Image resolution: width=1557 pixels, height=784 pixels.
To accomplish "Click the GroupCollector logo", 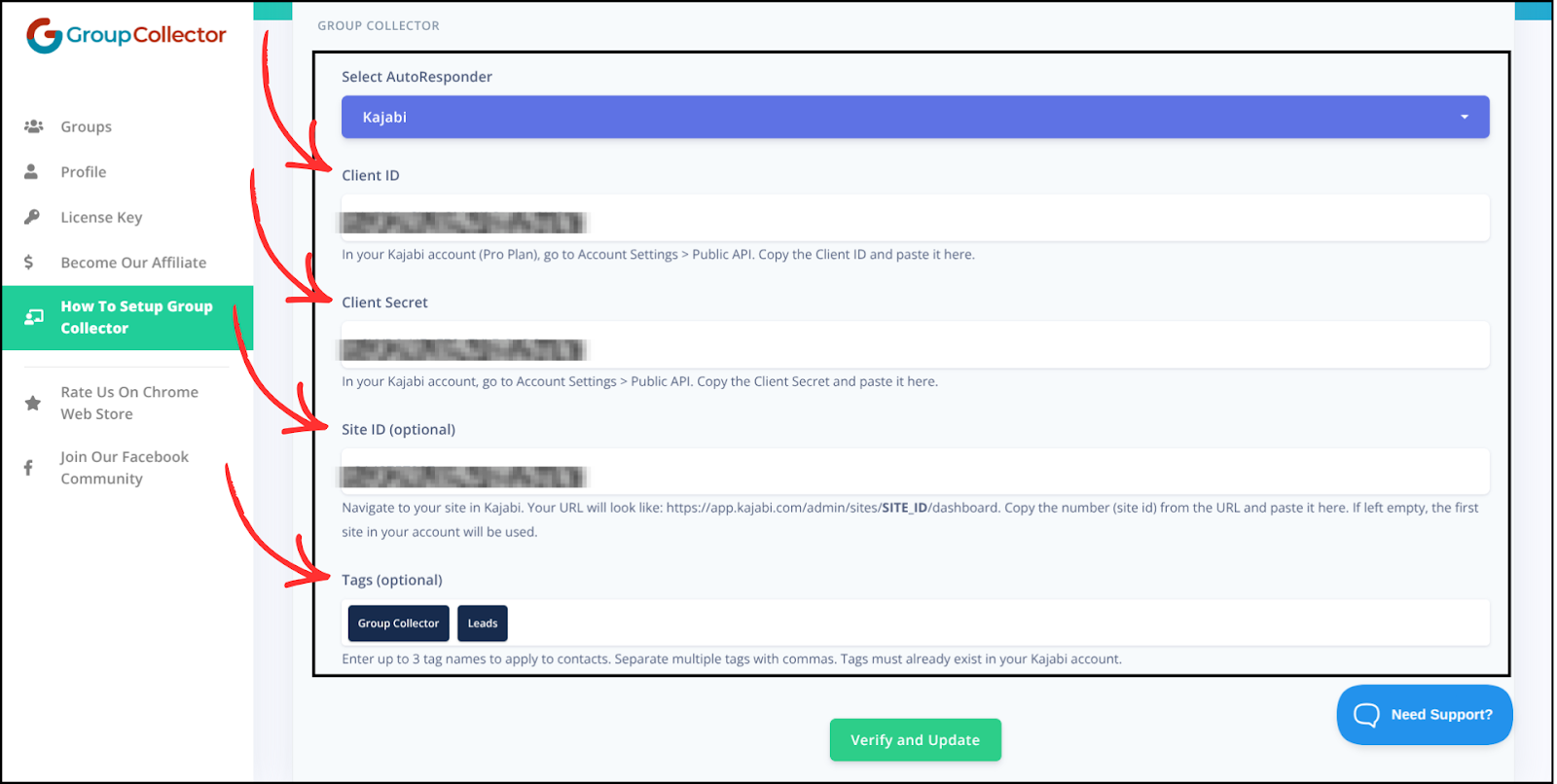I will [x=126, y=35].
